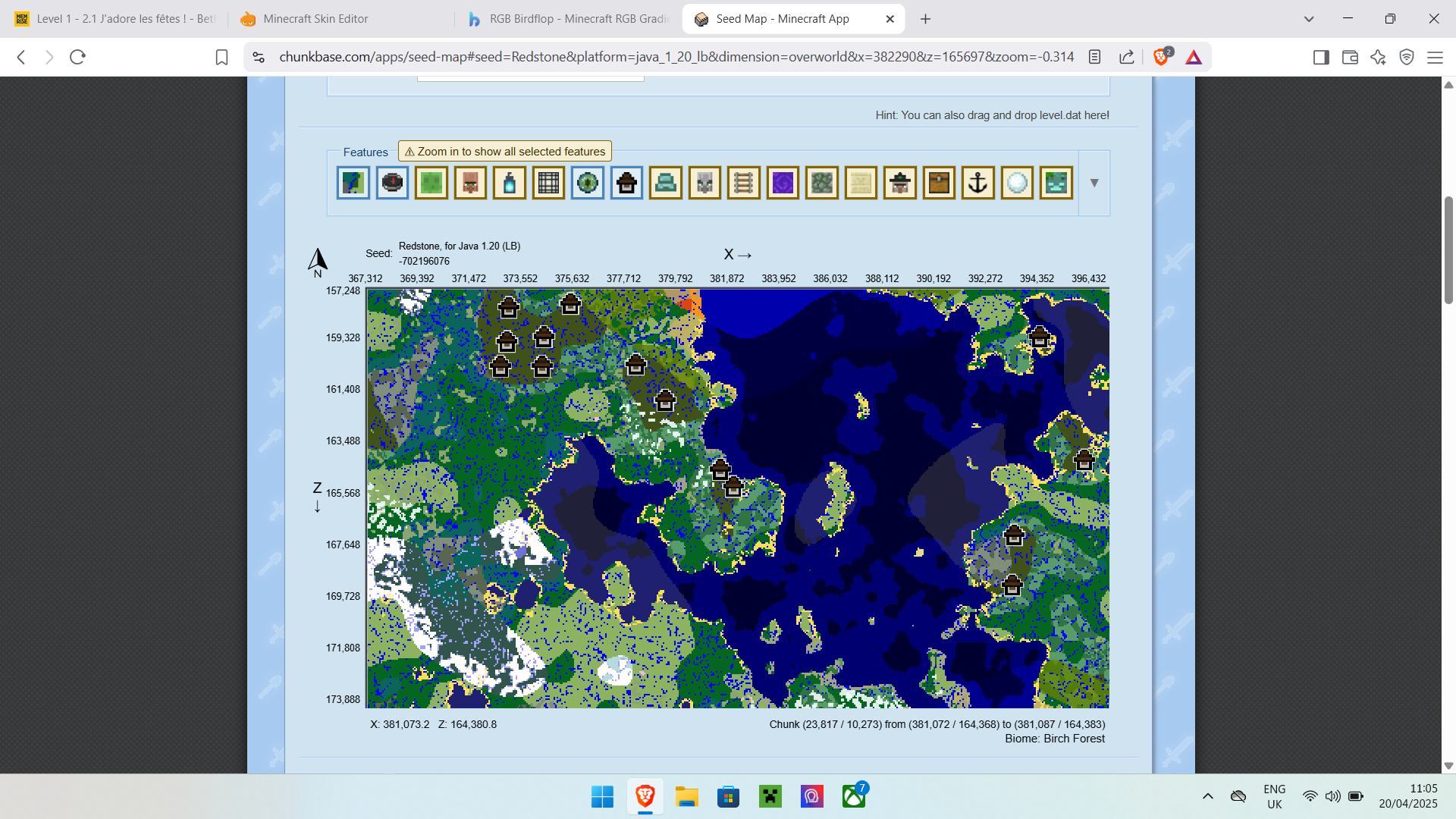Toggle the Spawn compass feature icon
Image resolution: width=1456 pixels, height=819 pixels.
pos(392,183)
